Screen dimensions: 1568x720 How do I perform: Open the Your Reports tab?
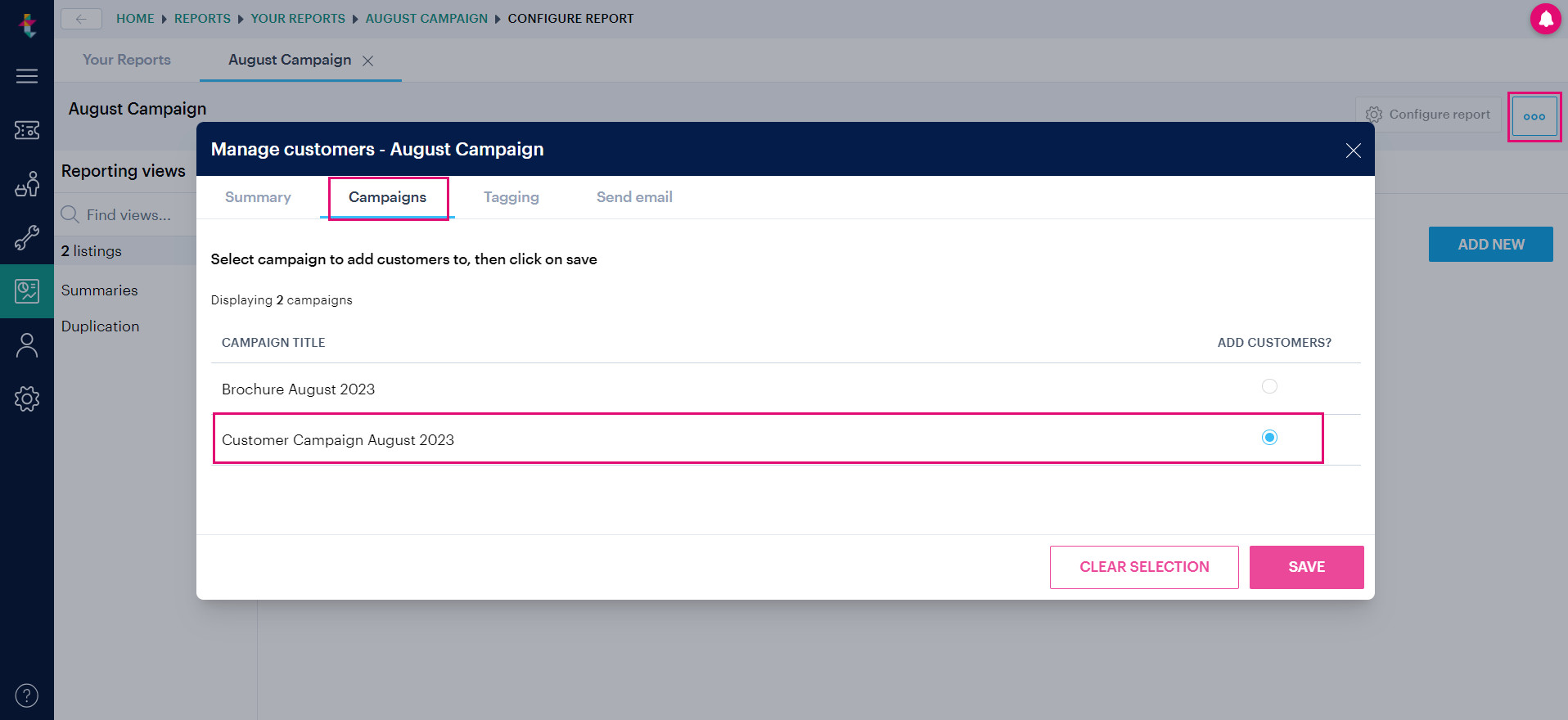click(127, 60)
